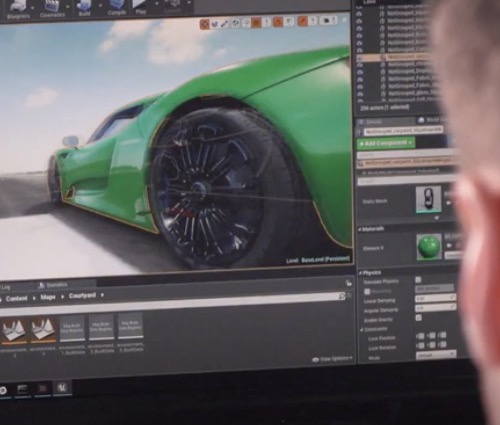Open the second taskbar application icon

(x=22, y=389)
